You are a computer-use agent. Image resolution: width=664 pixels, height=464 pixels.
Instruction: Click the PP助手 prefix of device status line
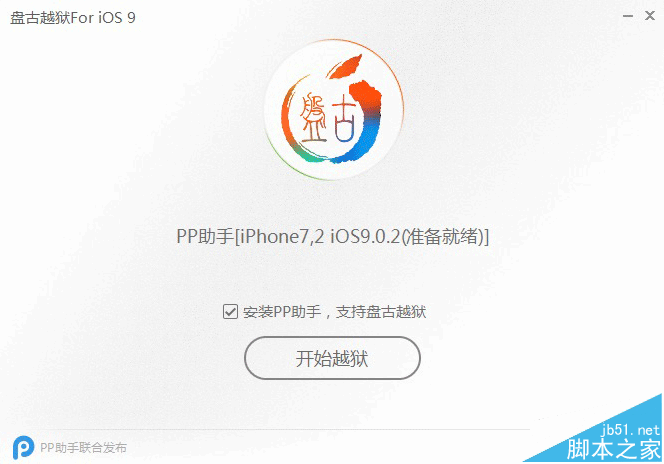click(205, 237)
